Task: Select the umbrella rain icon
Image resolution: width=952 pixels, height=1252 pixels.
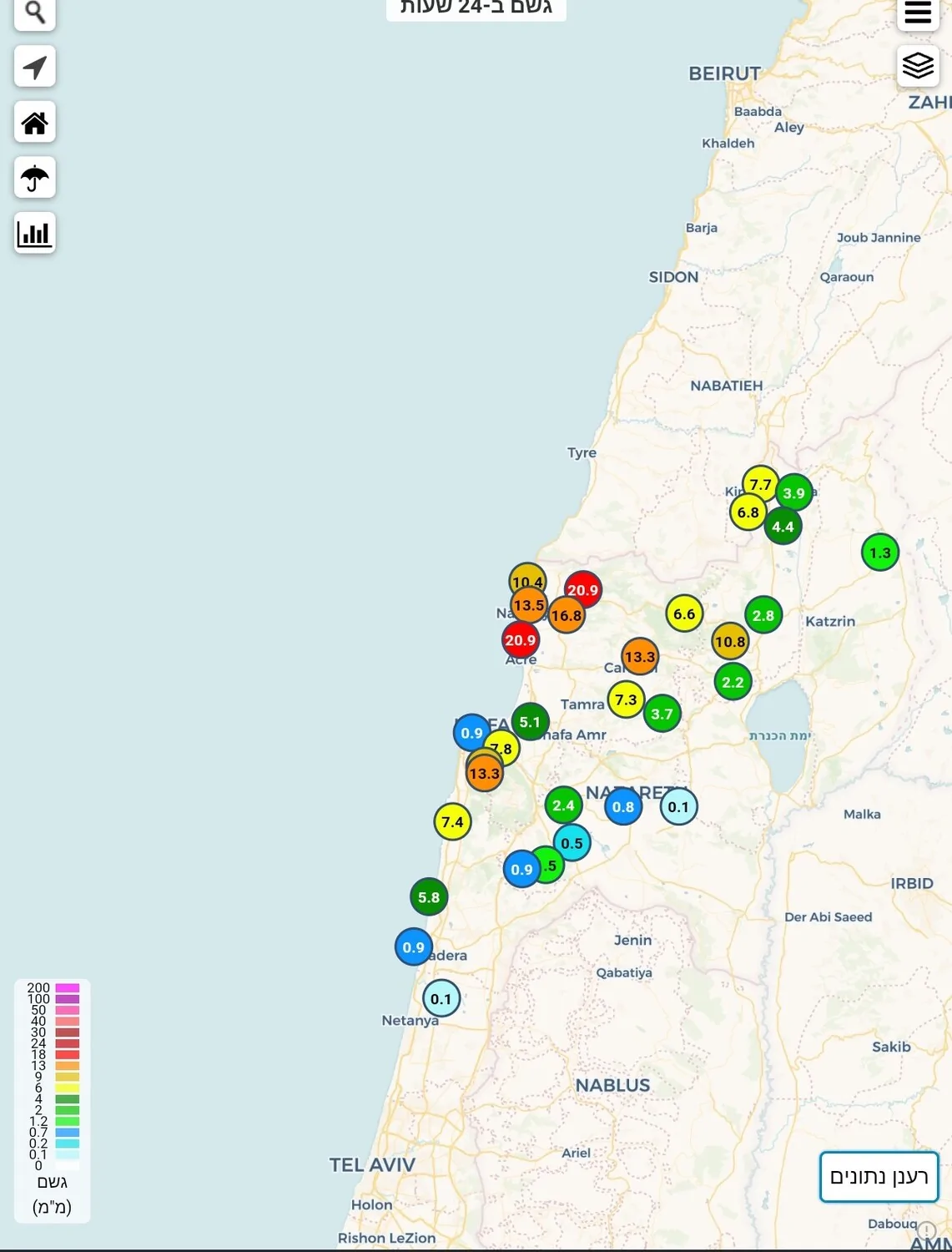Action: point(35,178)
